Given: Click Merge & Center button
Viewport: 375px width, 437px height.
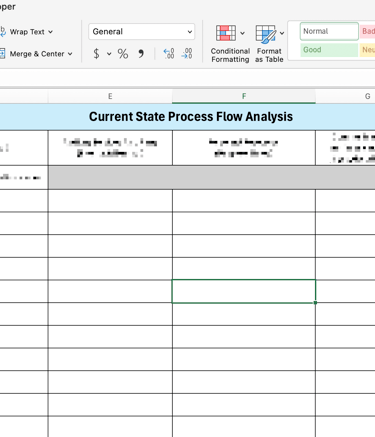Looking at the screenshot, I should click(32, 54).
